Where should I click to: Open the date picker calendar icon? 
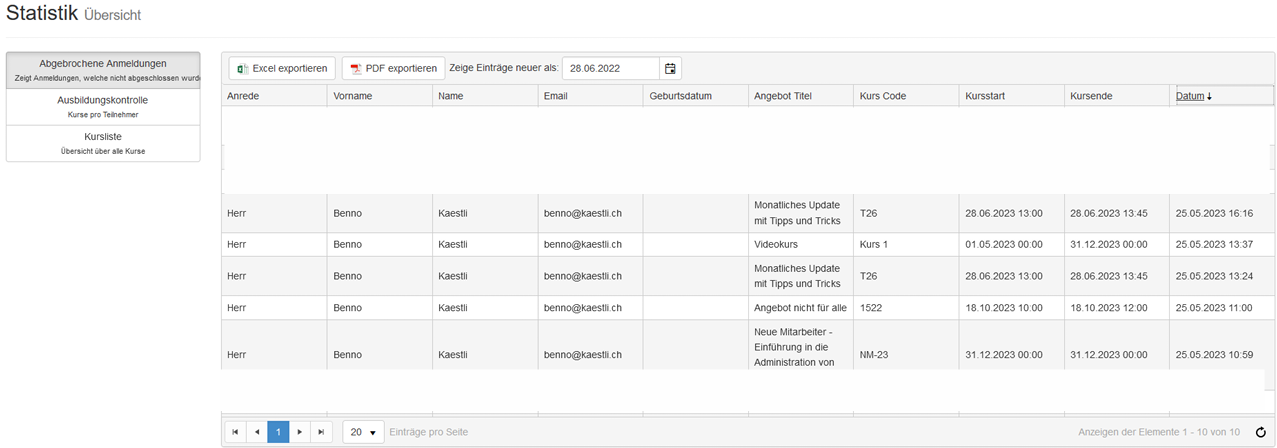point(670,68)
